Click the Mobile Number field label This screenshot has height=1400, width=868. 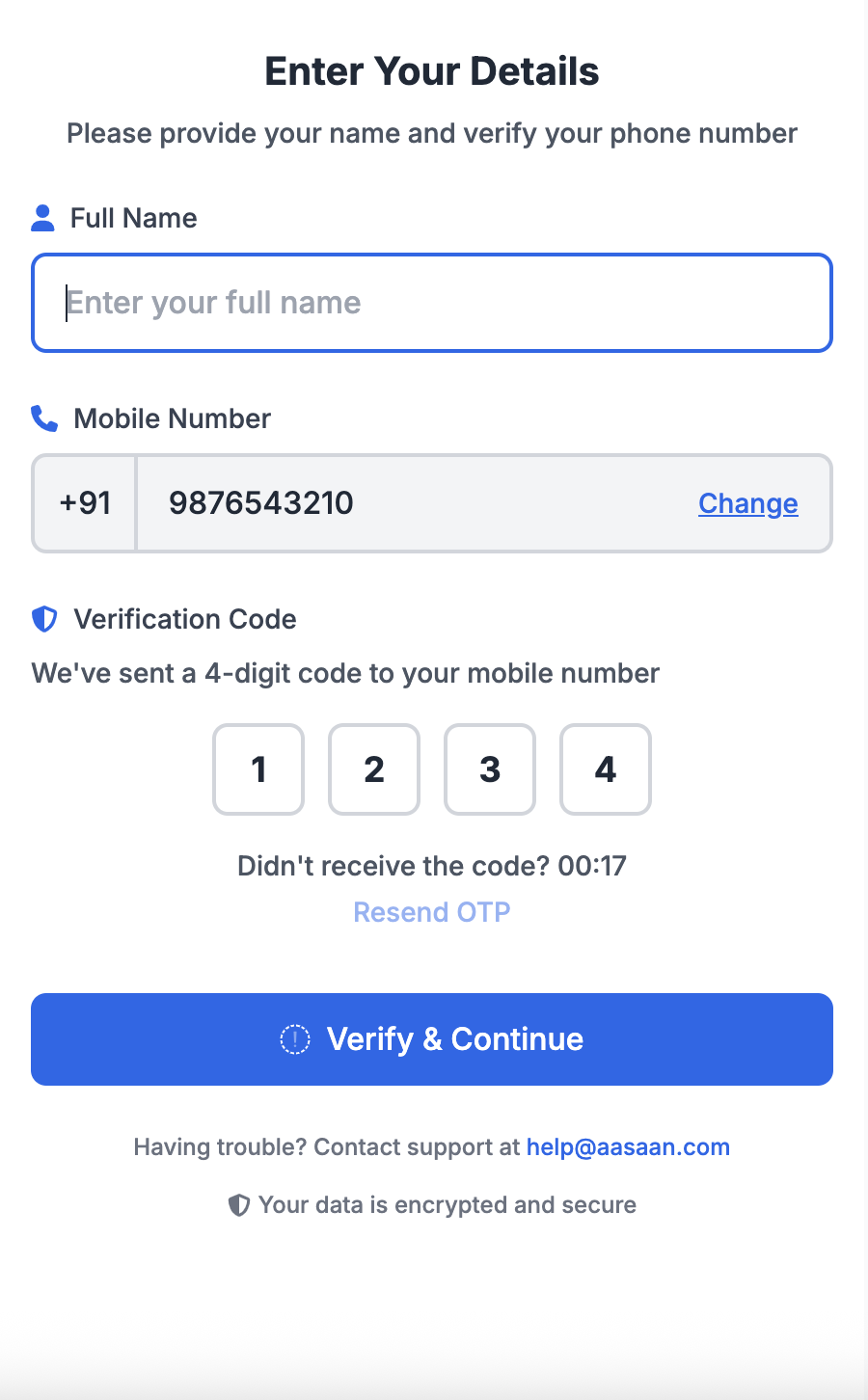[173, 418]
